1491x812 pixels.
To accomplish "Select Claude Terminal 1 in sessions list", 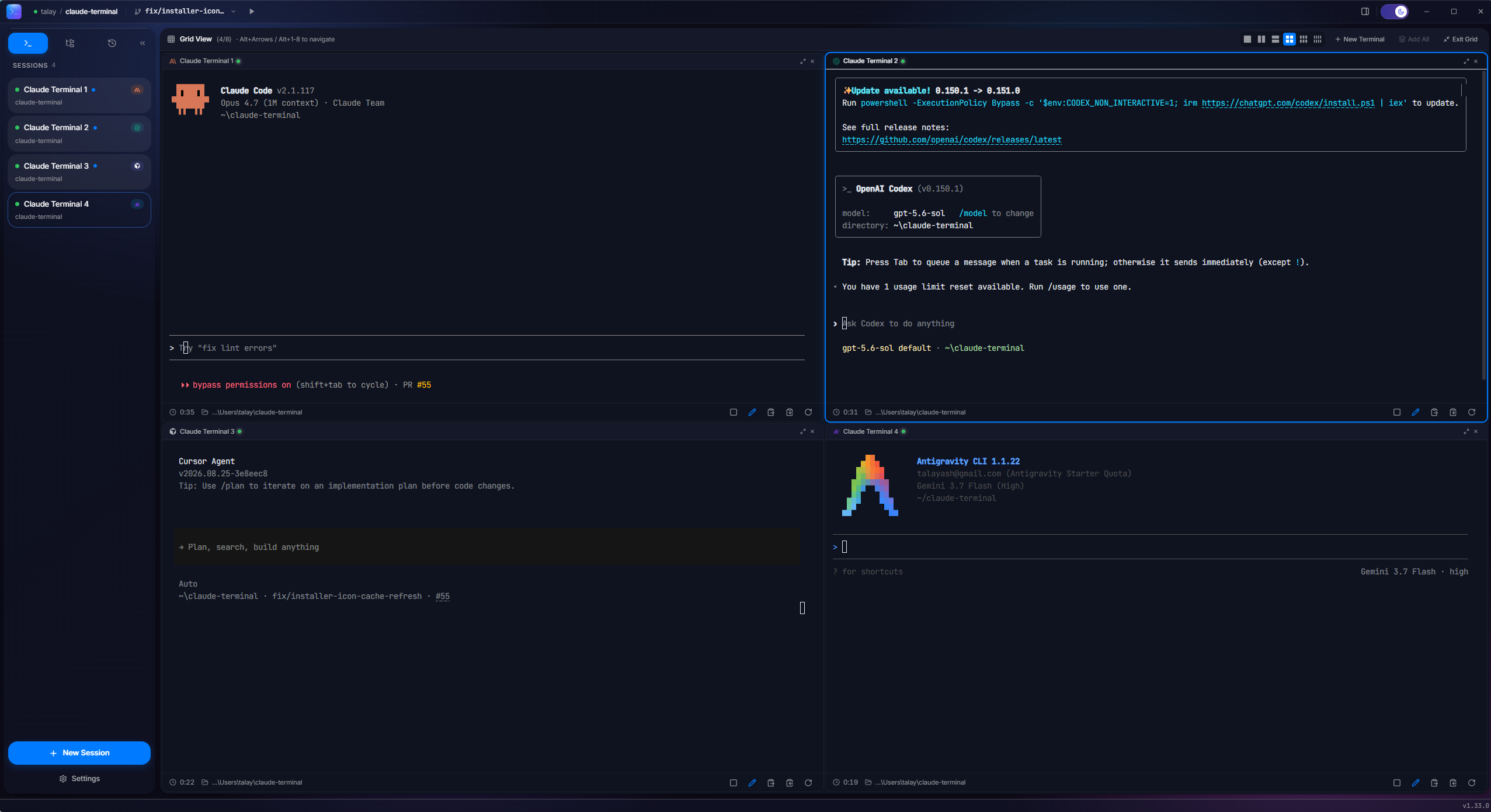I will pos(79,95).
